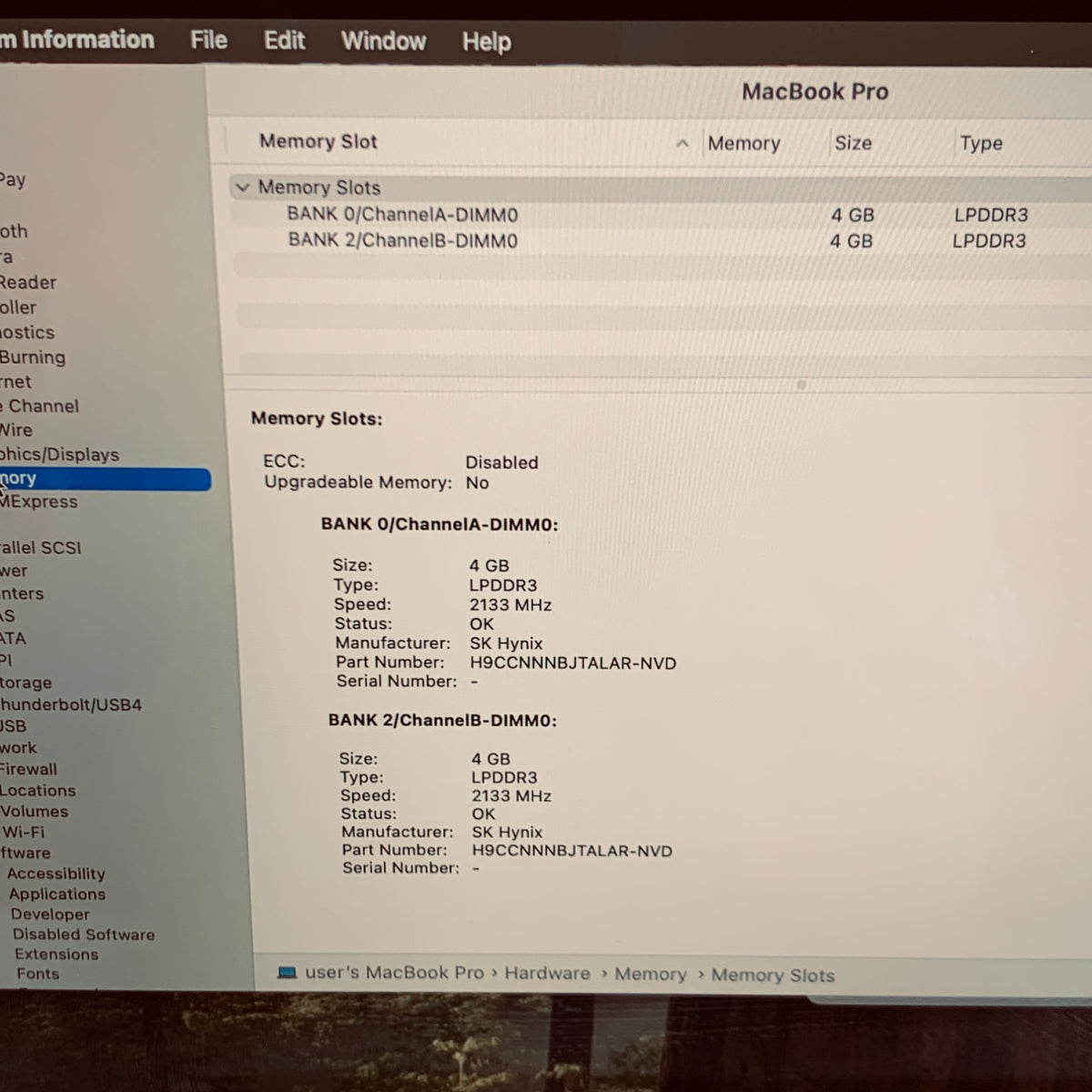Select Accessibility in the sidebar
The height and width of the screenshot is (1092, 1092).
(56, 874)
